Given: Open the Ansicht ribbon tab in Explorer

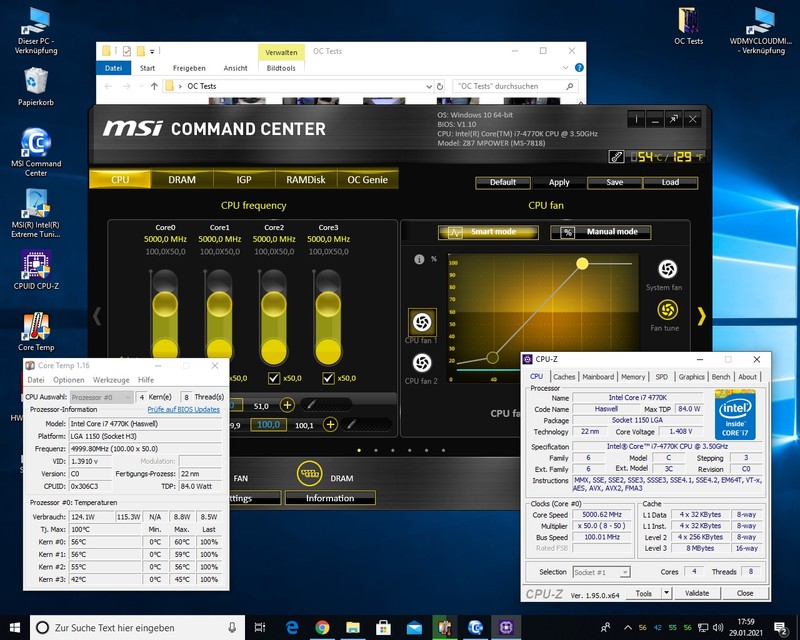Looking at the screenshot, I should [235, 68].
